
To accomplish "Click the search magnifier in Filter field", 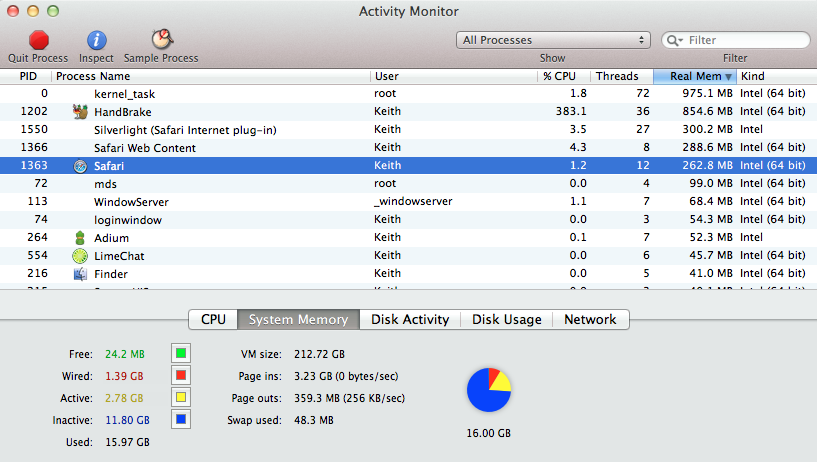I will (674, 40).
